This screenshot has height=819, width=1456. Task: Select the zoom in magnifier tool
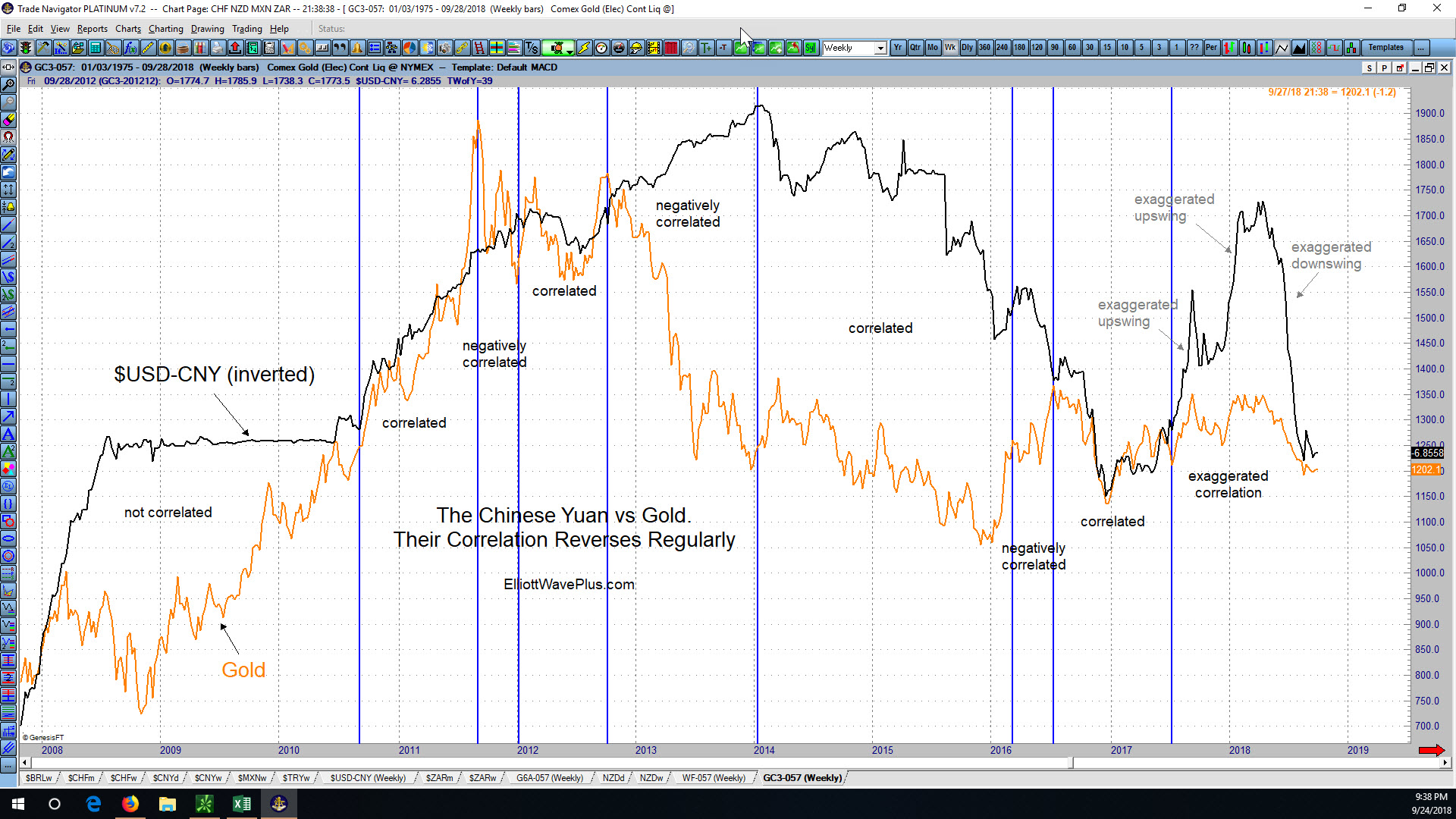8,85
